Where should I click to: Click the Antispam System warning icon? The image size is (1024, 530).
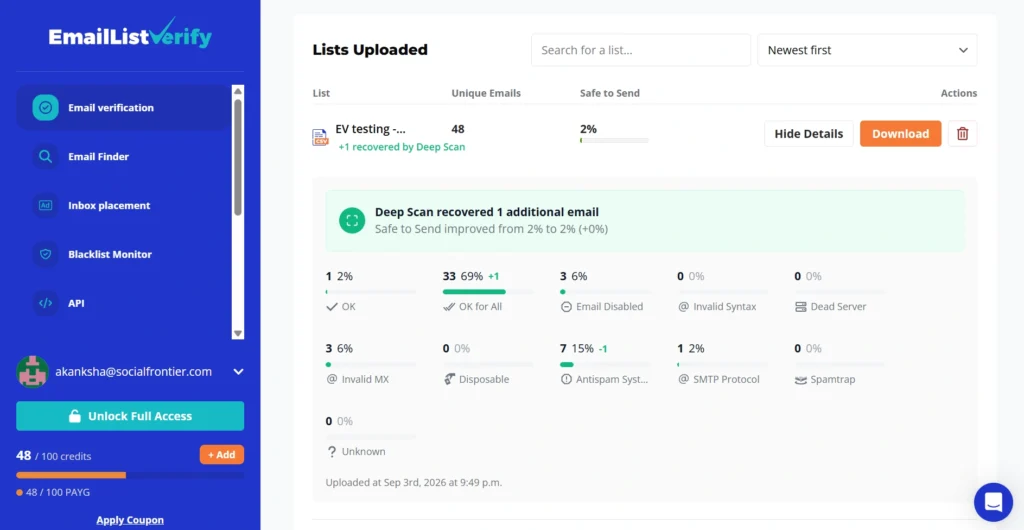tap(566, 379)
